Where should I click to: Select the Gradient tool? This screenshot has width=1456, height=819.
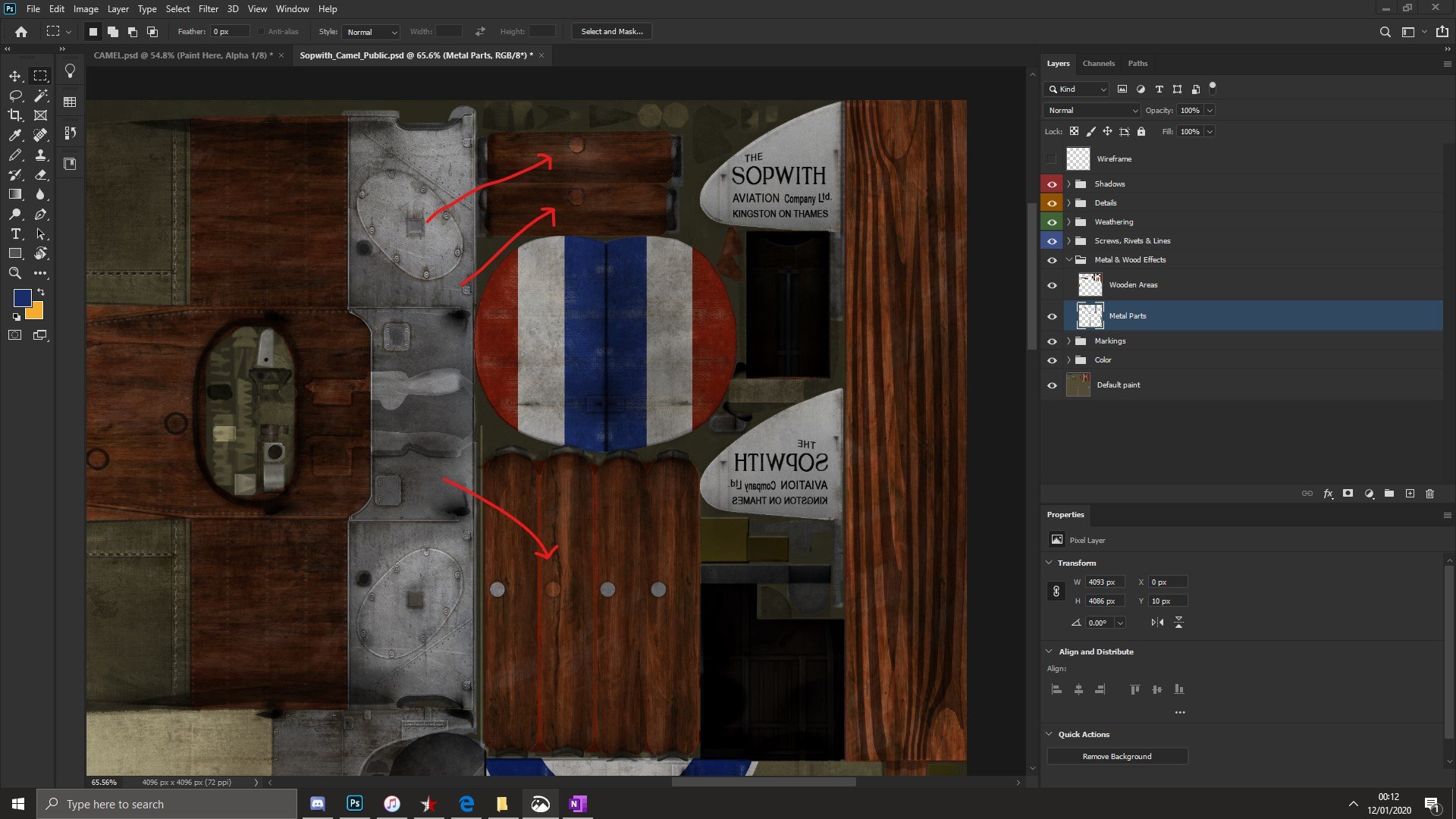click(15, 194)
